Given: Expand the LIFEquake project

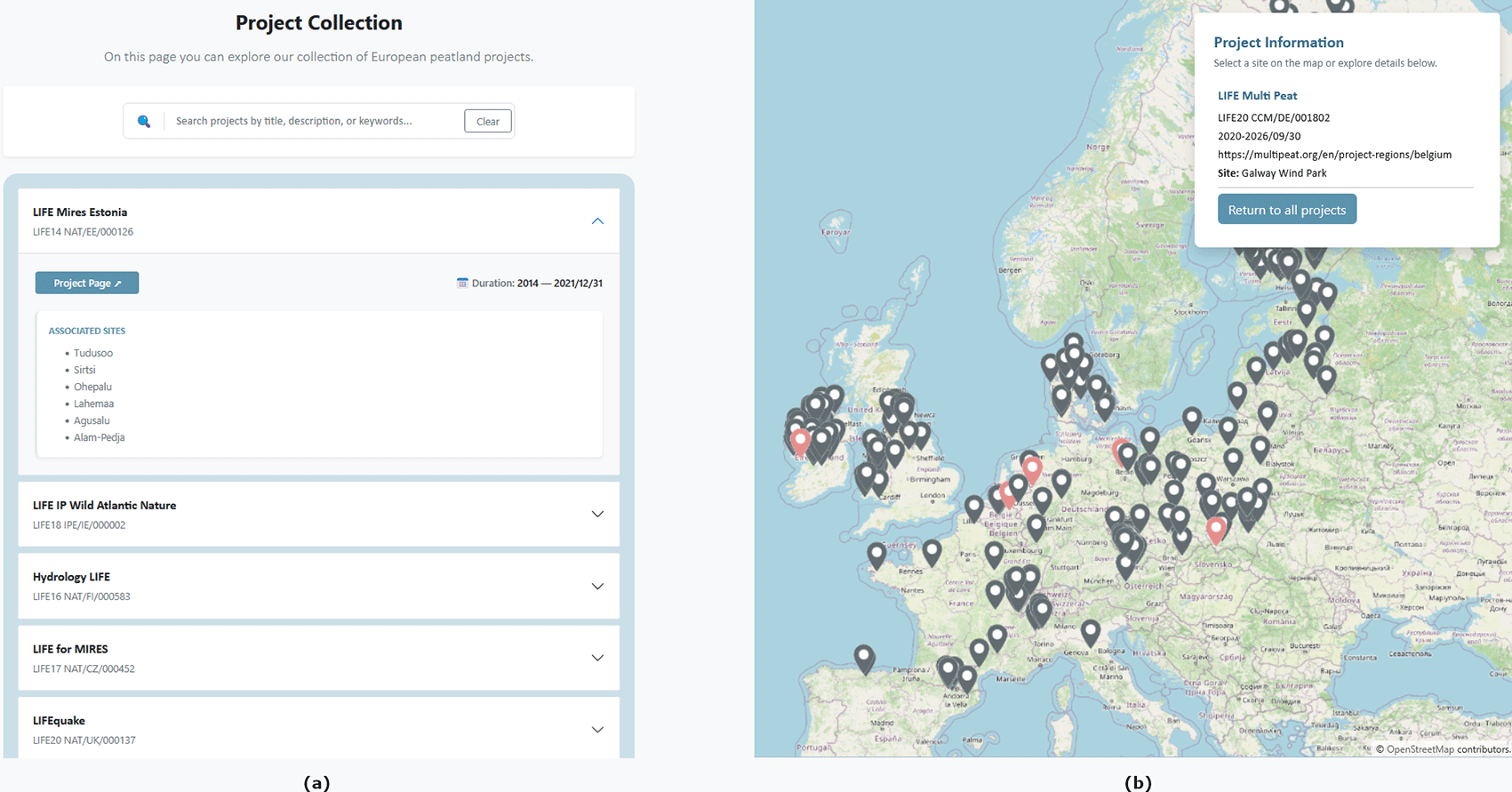Looking at the screenshot, I should [597, 730].
